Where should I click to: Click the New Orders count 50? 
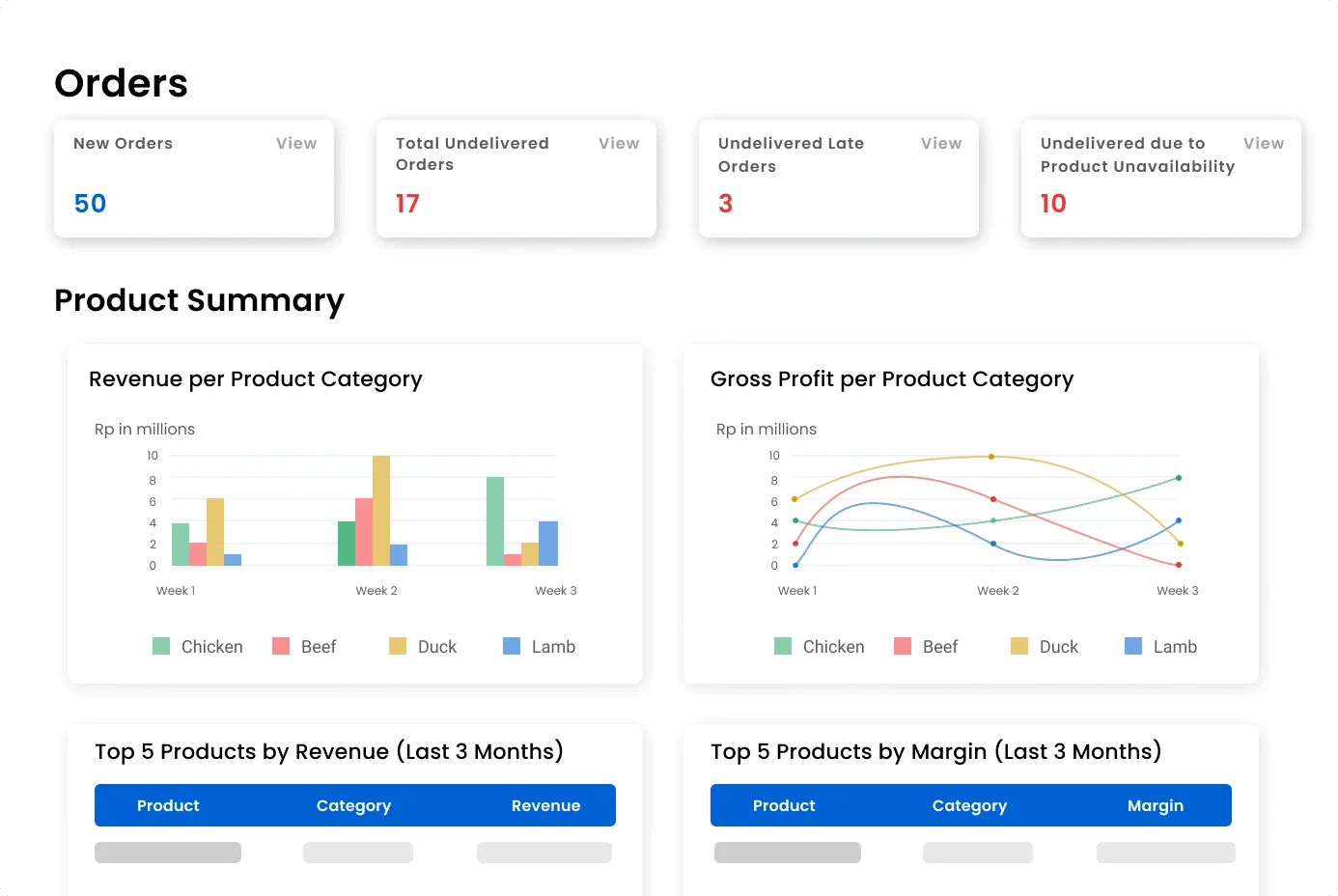tap(90, 204)
